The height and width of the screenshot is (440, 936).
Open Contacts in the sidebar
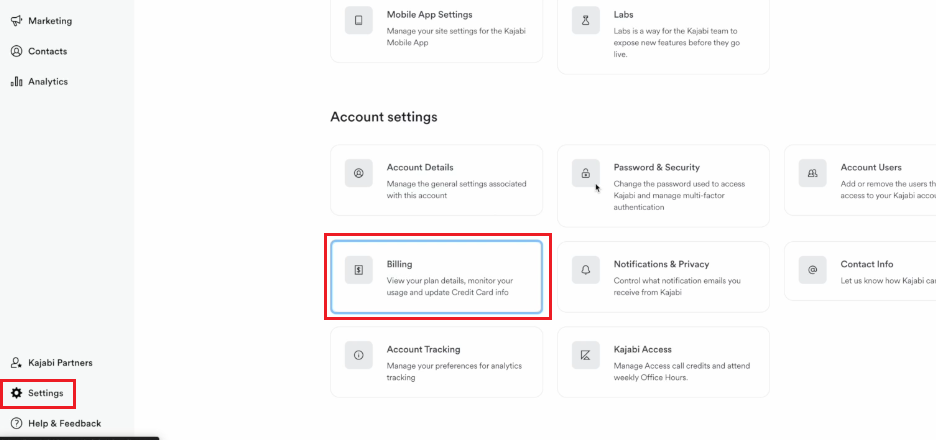click(x=48, y=51)
